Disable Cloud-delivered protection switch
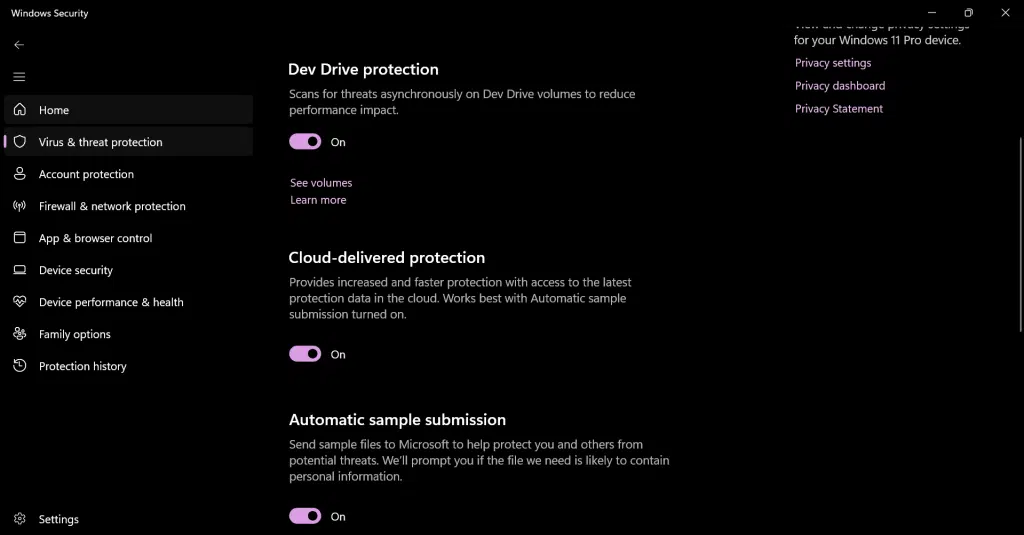 (305, 354)
